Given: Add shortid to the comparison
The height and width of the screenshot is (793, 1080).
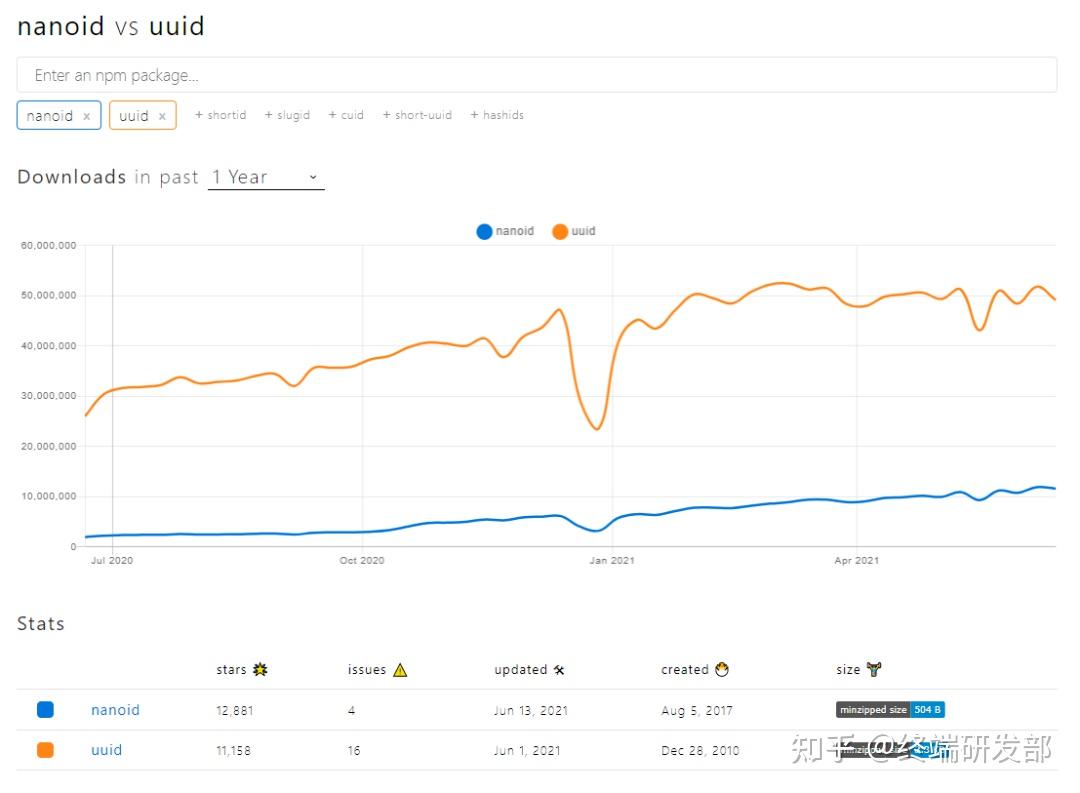Looking at the screenshot, I should (220, 114).
